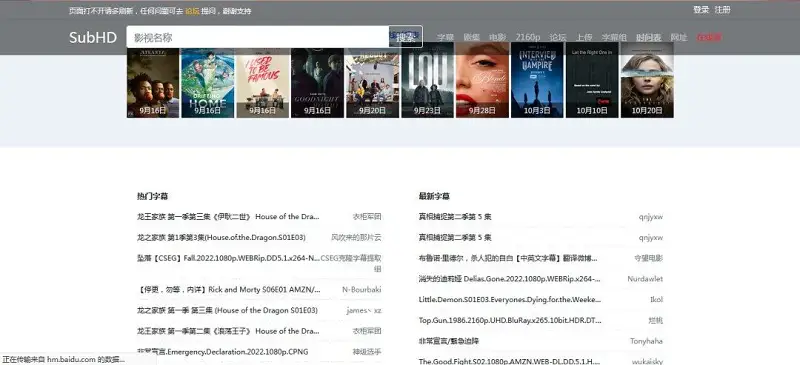Click the 登录 login link
Screen dimensions: 800x365
pyautogui.click(x=701, y=10)
